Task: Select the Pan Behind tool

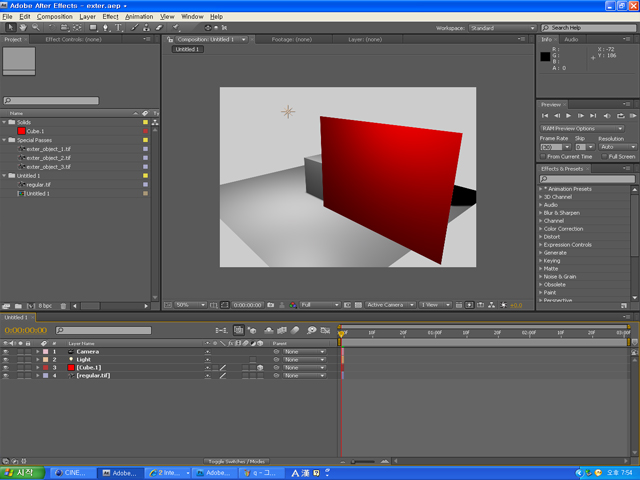Action: point(77,27)
